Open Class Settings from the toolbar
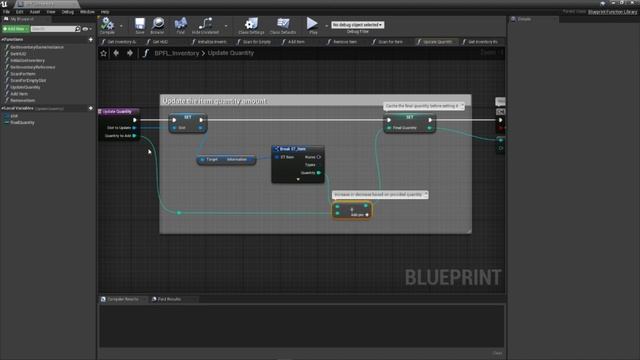 click(x=251, y=25)
